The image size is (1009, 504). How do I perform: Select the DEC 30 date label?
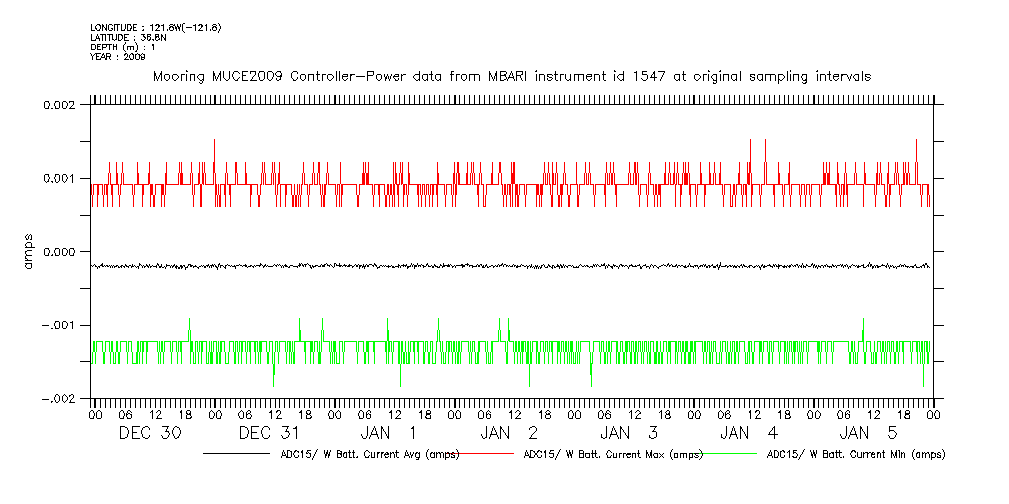(150, 433)
